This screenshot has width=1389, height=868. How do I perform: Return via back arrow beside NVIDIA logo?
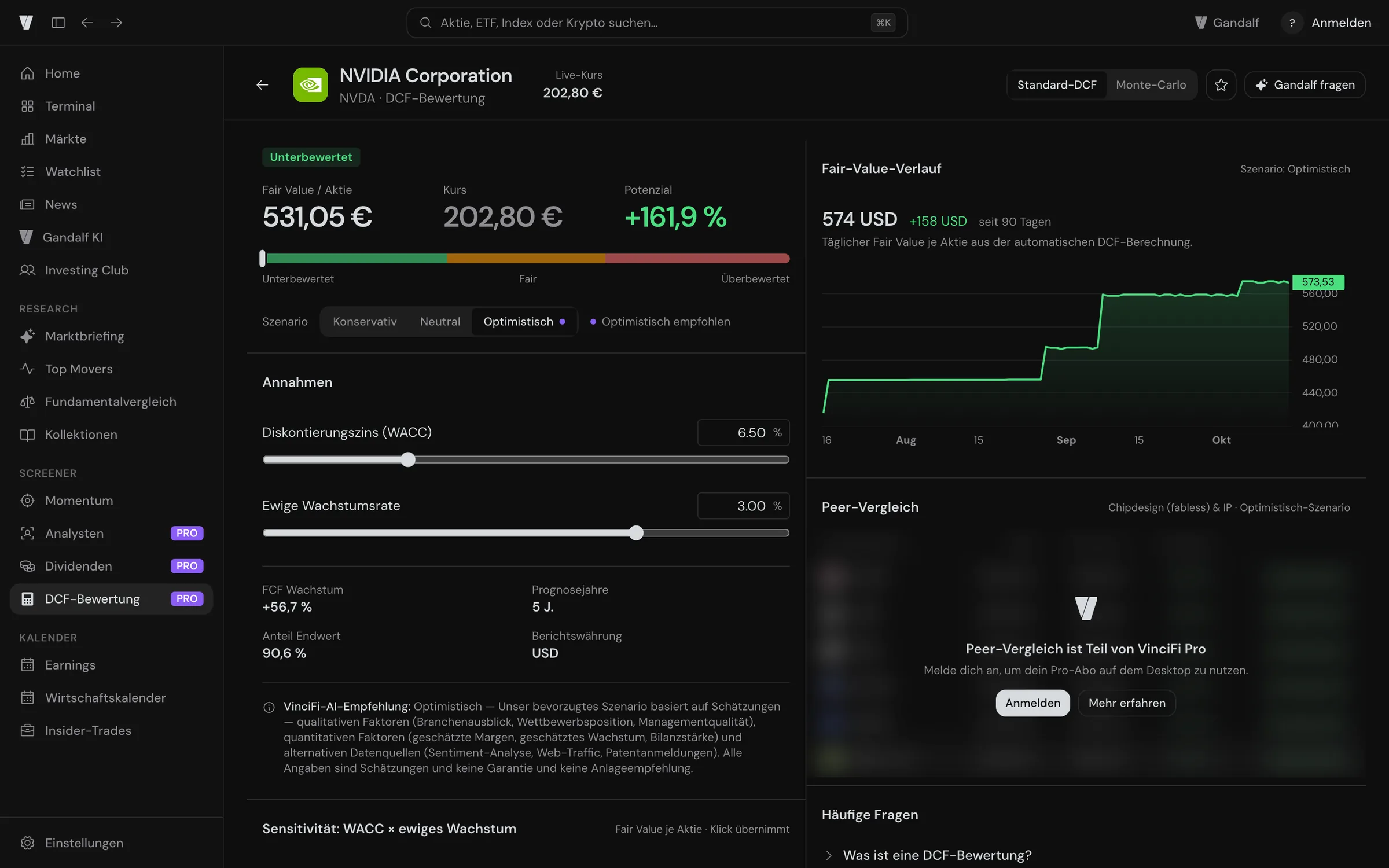tap(262, 85)
